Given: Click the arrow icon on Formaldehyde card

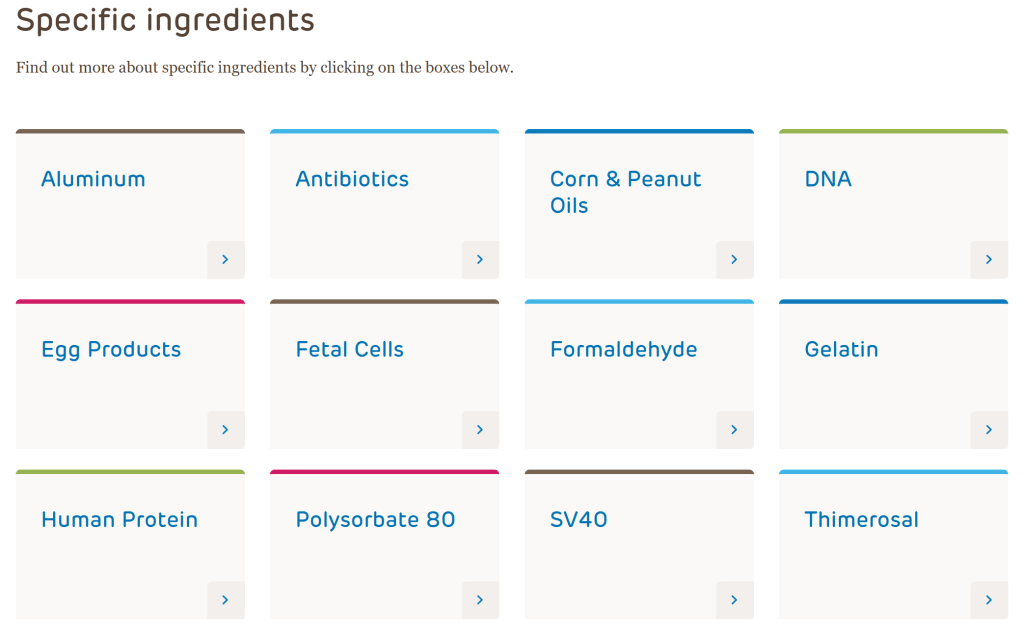Looking at the screenshot, I should coord(734,429).
